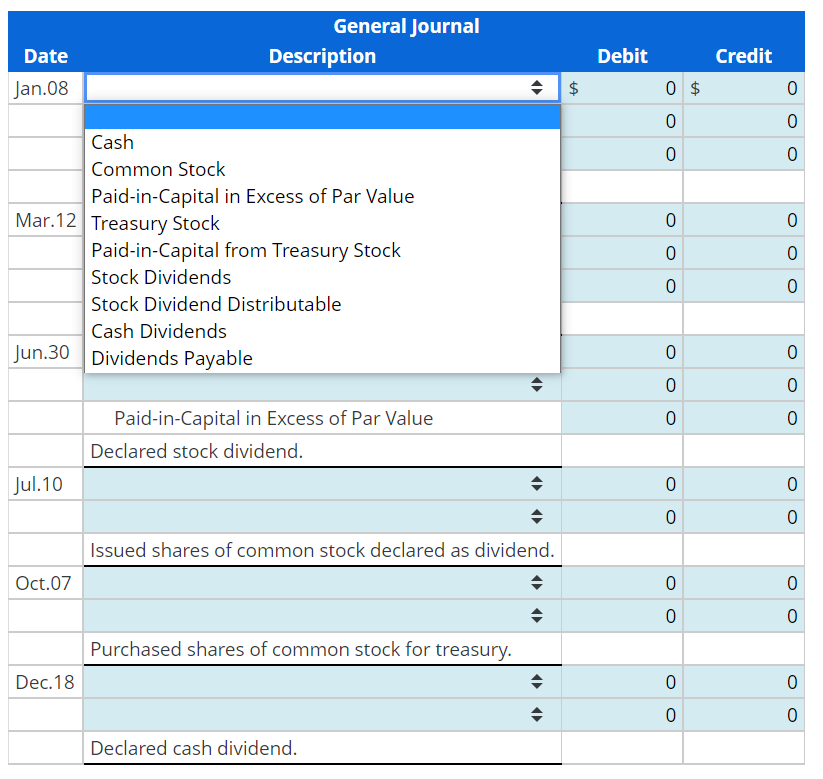
Task: Open the second Jul.10 dropdown arrow
Action: click(537, 517)
